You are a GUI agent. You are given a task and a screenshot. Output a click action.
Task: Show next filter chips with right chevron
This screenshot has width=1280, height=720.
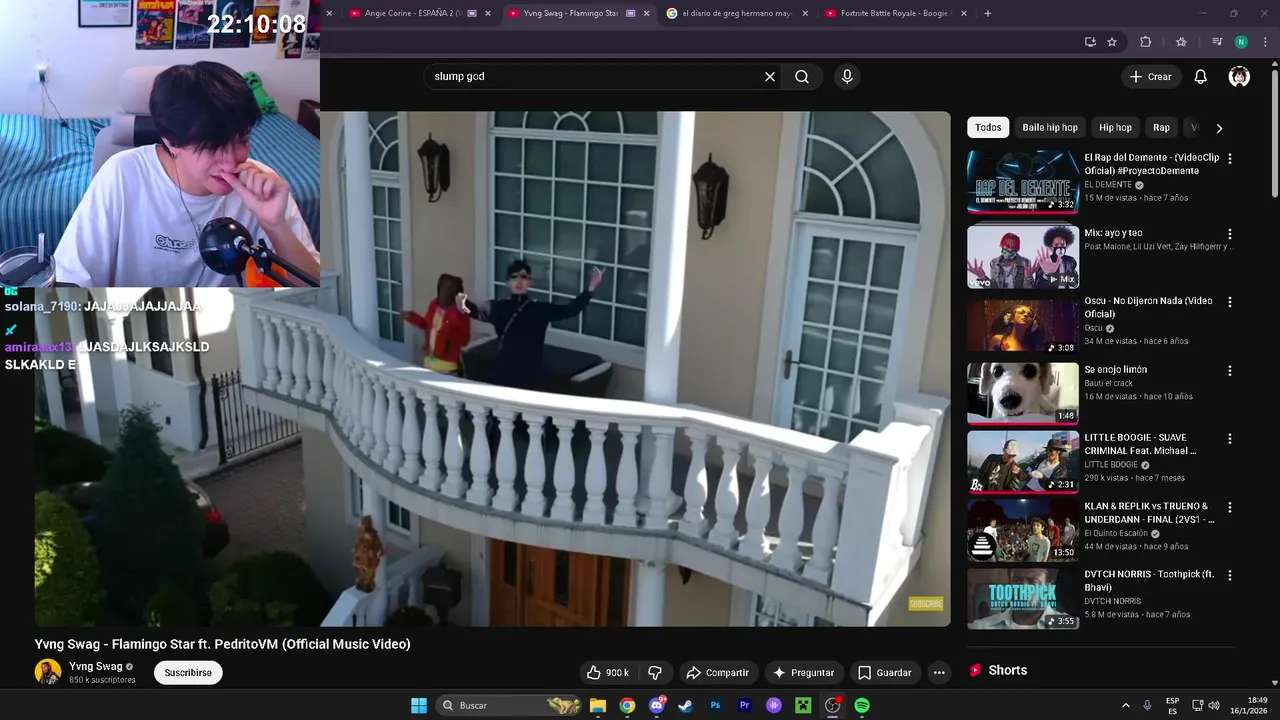click(x=1219, y=128)
